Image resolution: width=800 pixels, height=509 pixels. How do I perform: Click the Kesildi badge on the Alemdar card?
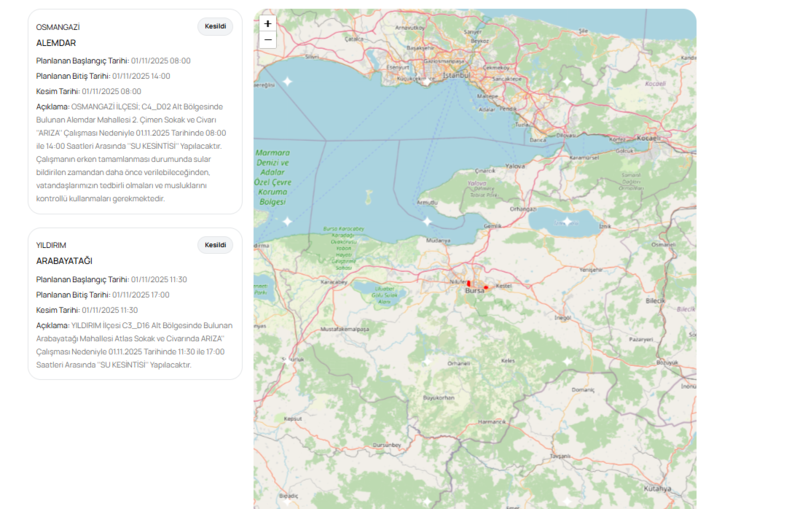pyautogui.click(x=215, y=27)
